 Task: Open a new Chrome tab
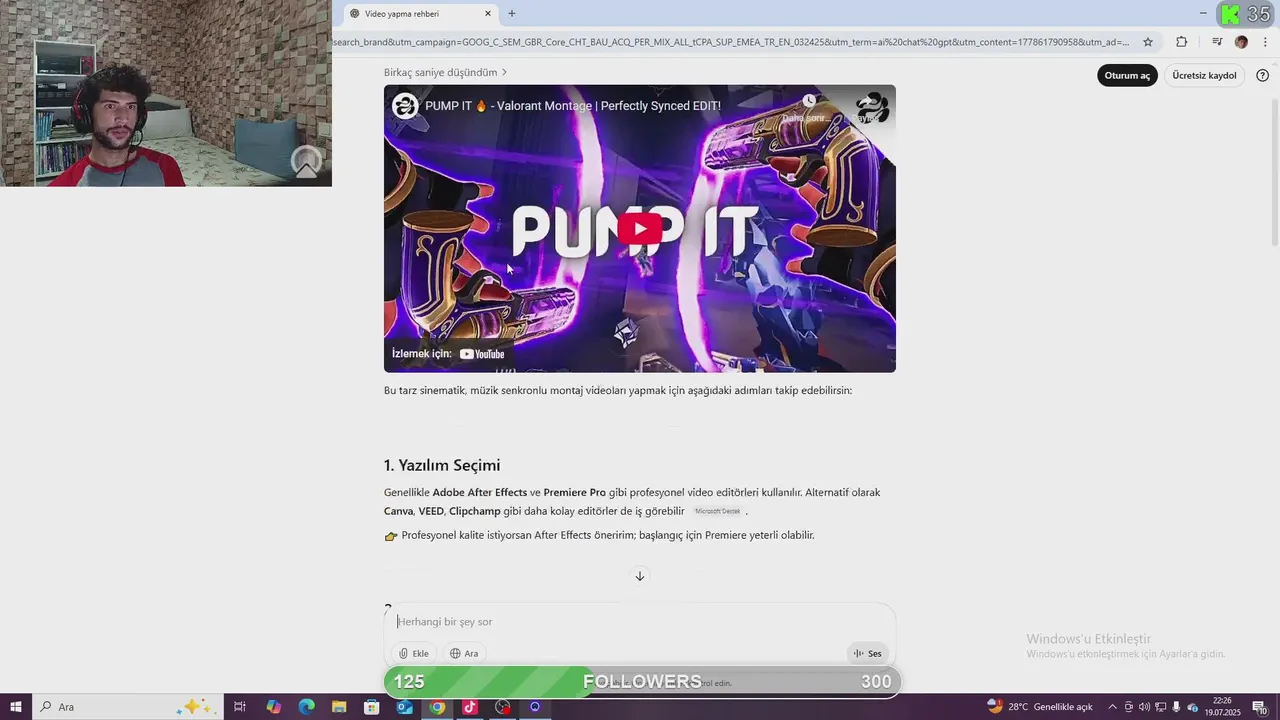click(x=512, y=14)
